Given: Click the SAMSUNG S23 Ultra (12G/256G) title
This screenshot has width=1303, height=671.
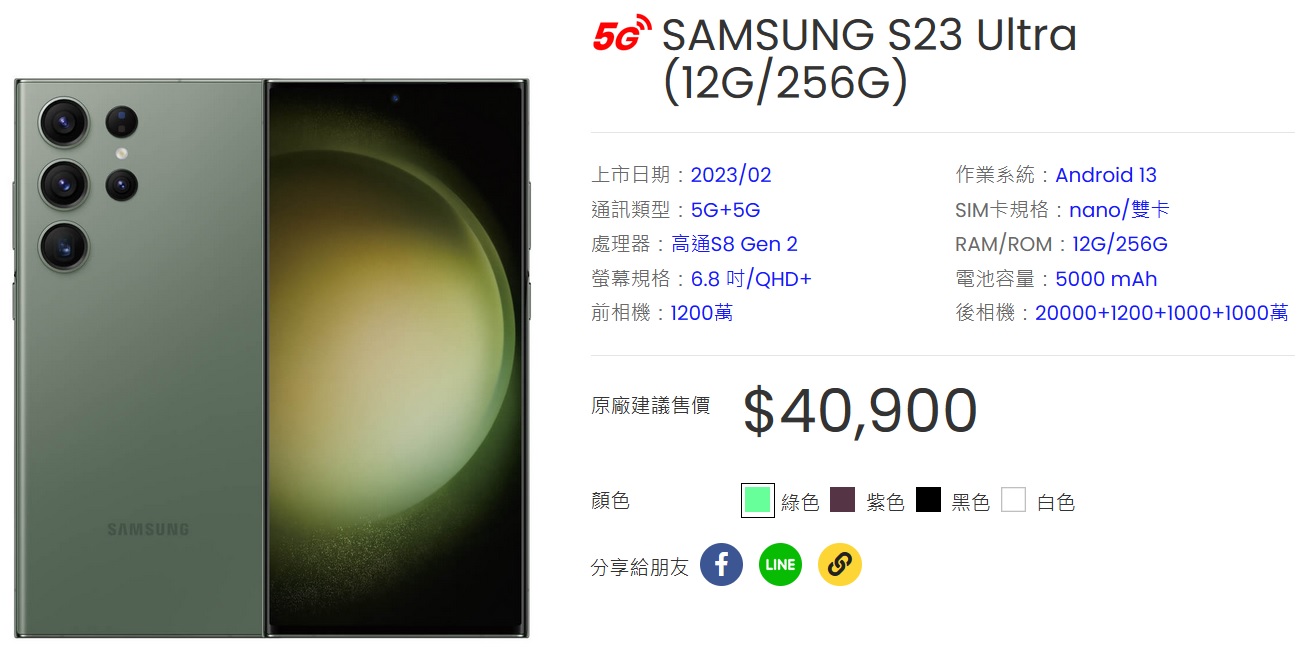Looking at the screenshot, I should (x=869, y=60).
